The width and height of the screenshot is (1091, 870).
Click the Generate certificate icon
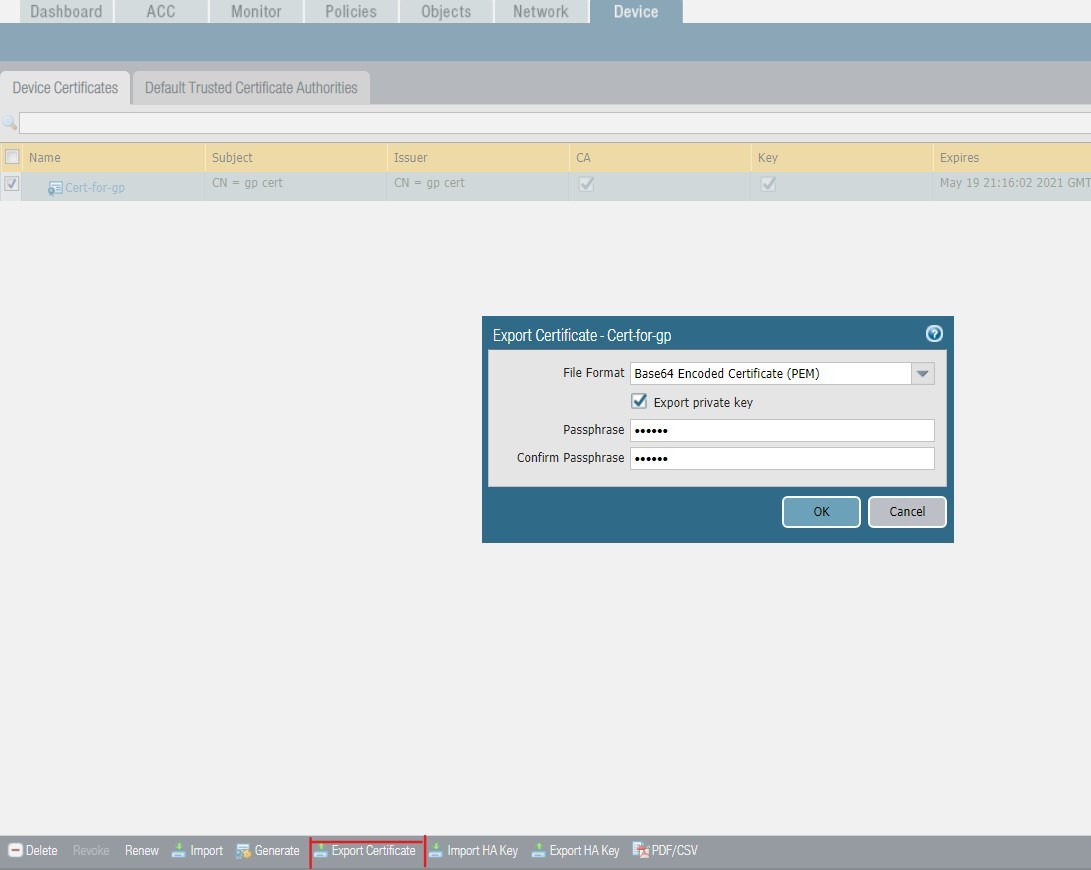coord(241,850)
